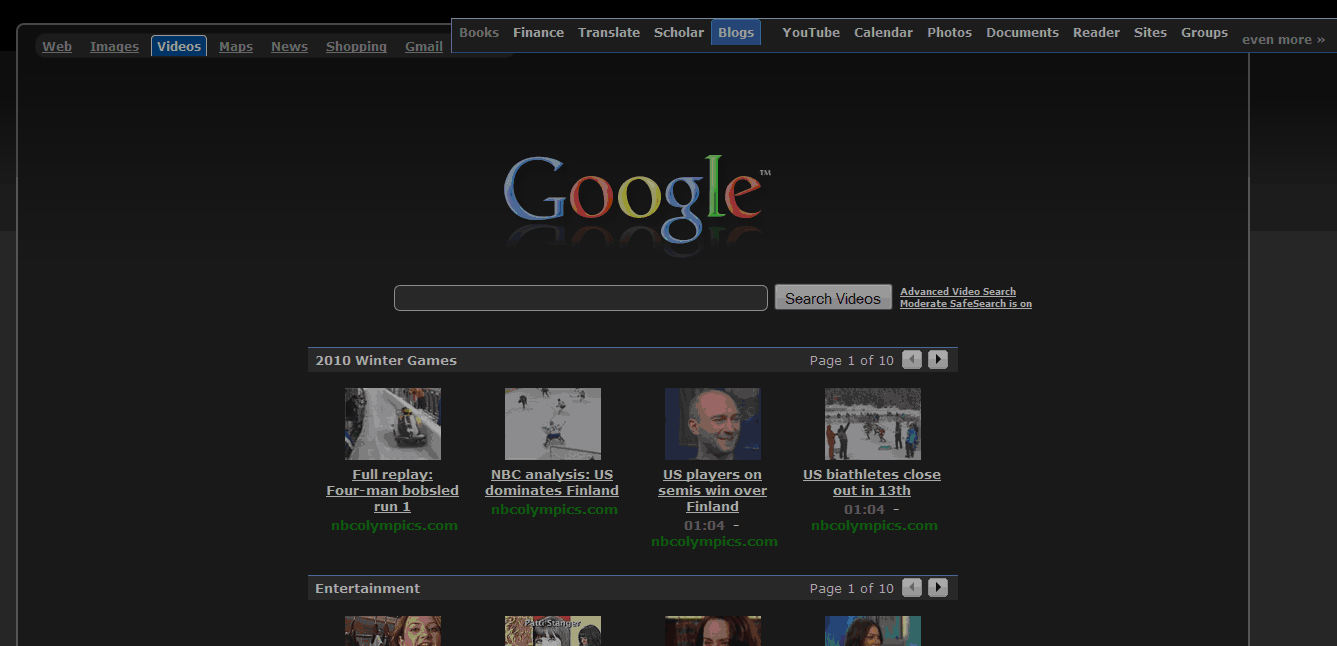Screen dimensions: 1337x646
Task: Click the Search Videos button
Action: (x=833, y=298)
